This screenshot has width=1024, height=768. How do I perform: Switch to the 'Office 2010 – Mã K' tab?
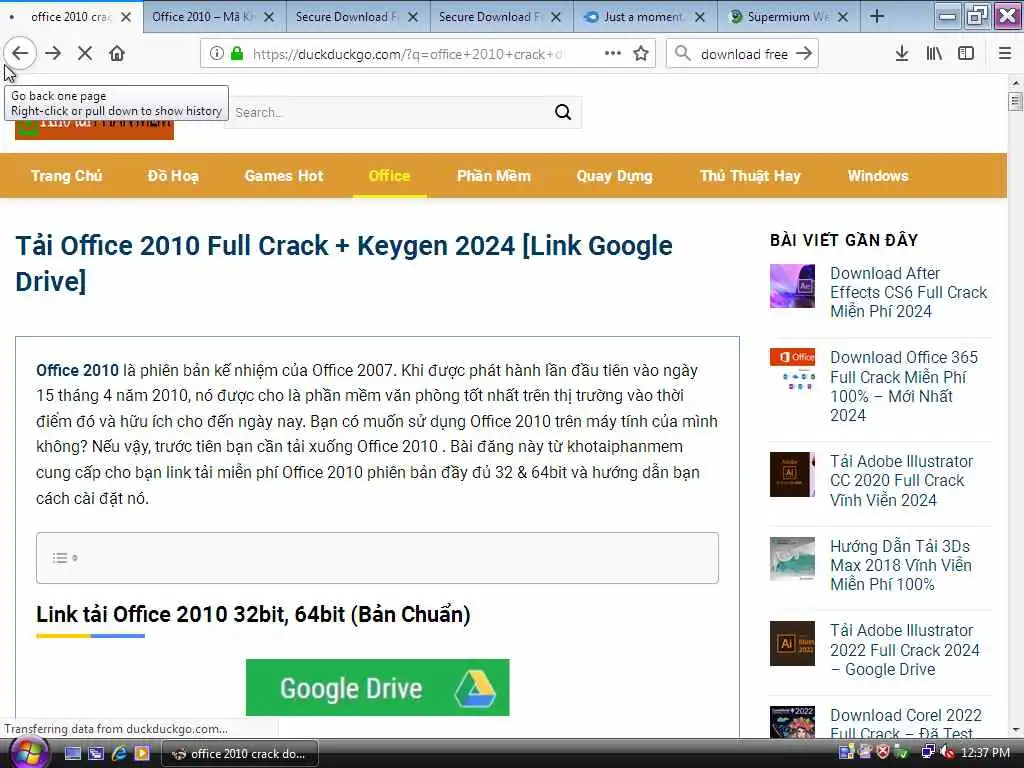(204, 17)
